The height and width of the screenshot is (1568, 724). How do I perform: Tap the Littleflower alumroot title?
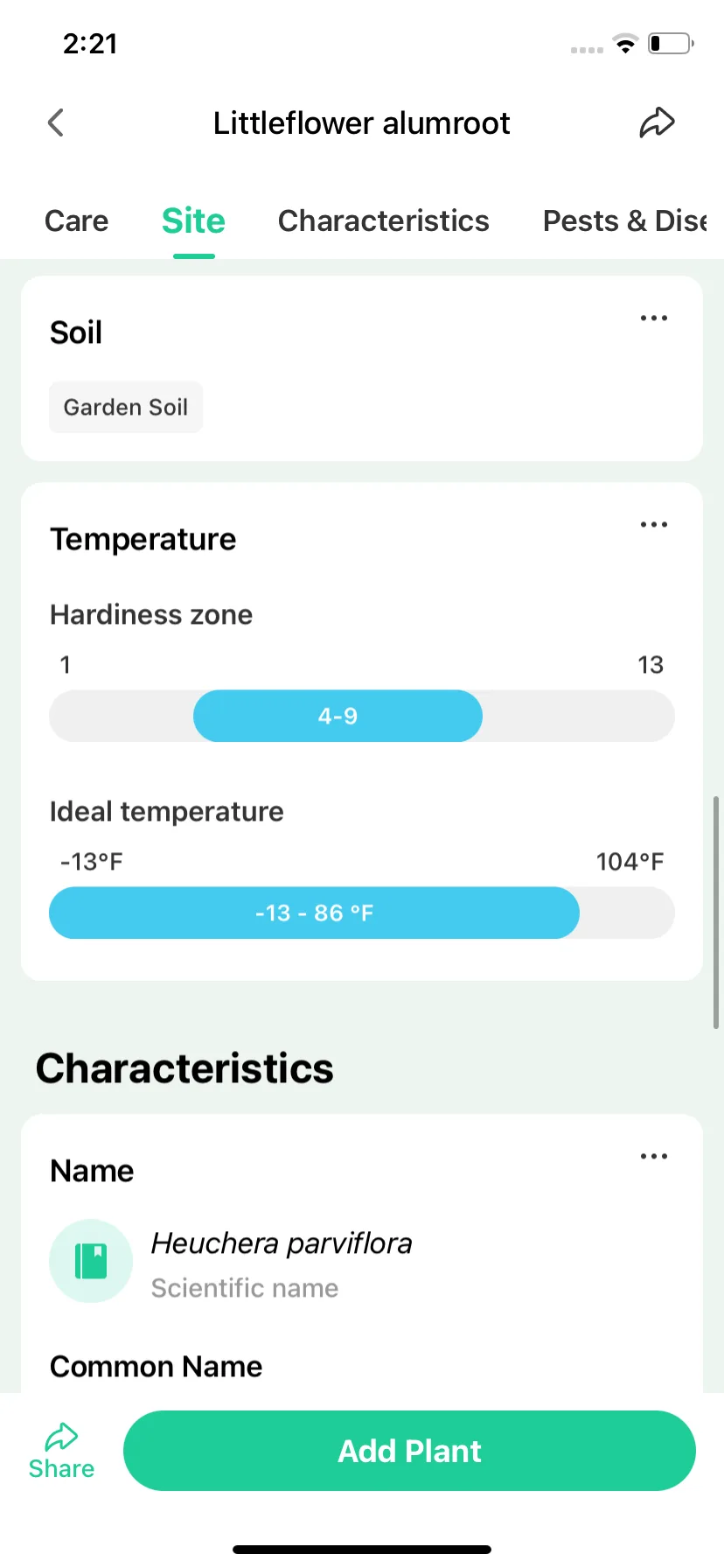362,123
